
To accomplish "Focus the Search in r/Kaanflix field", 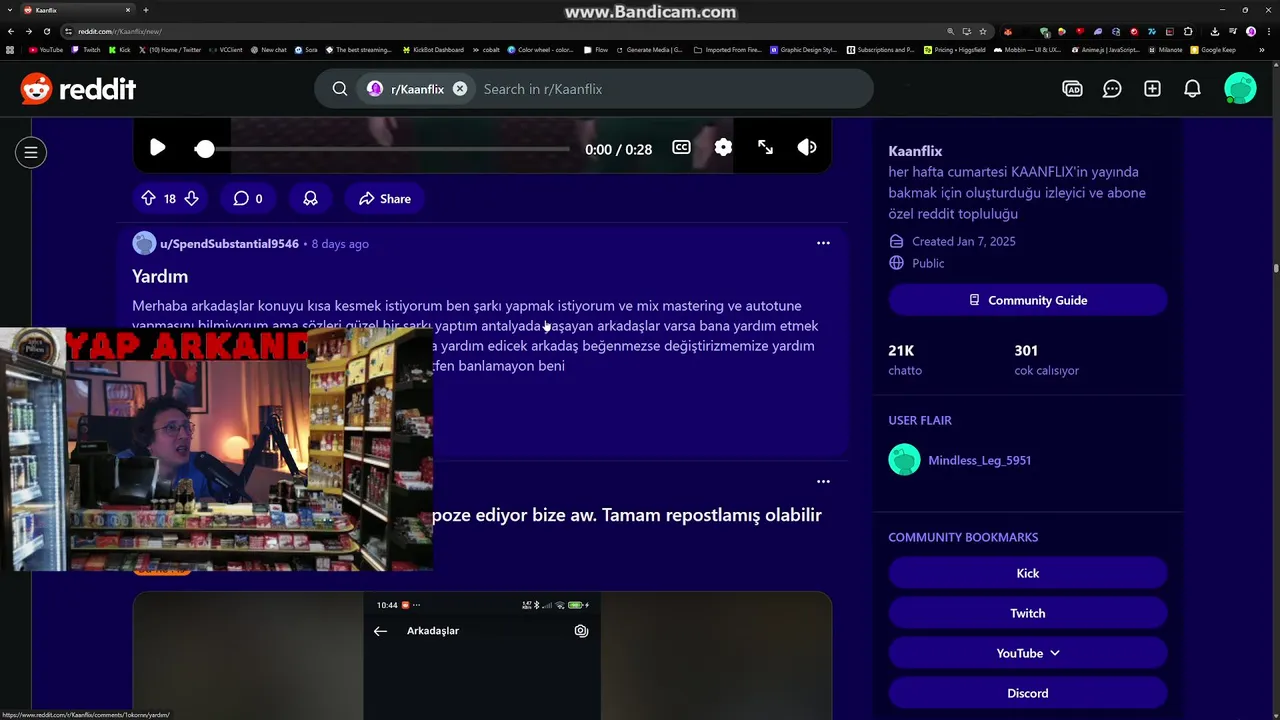I will coord(670,89).
